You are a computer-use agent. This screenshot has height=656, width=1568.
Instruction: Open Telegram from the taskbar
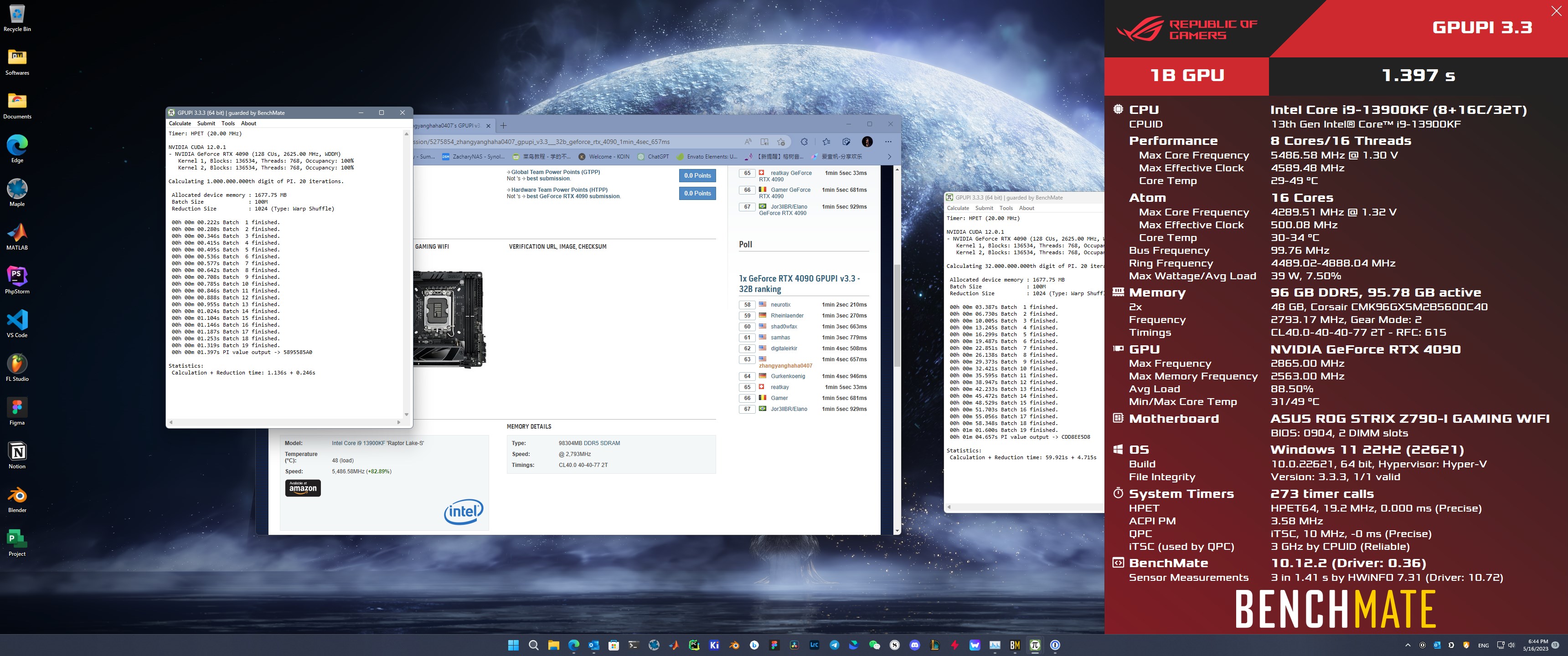point(834,645)
